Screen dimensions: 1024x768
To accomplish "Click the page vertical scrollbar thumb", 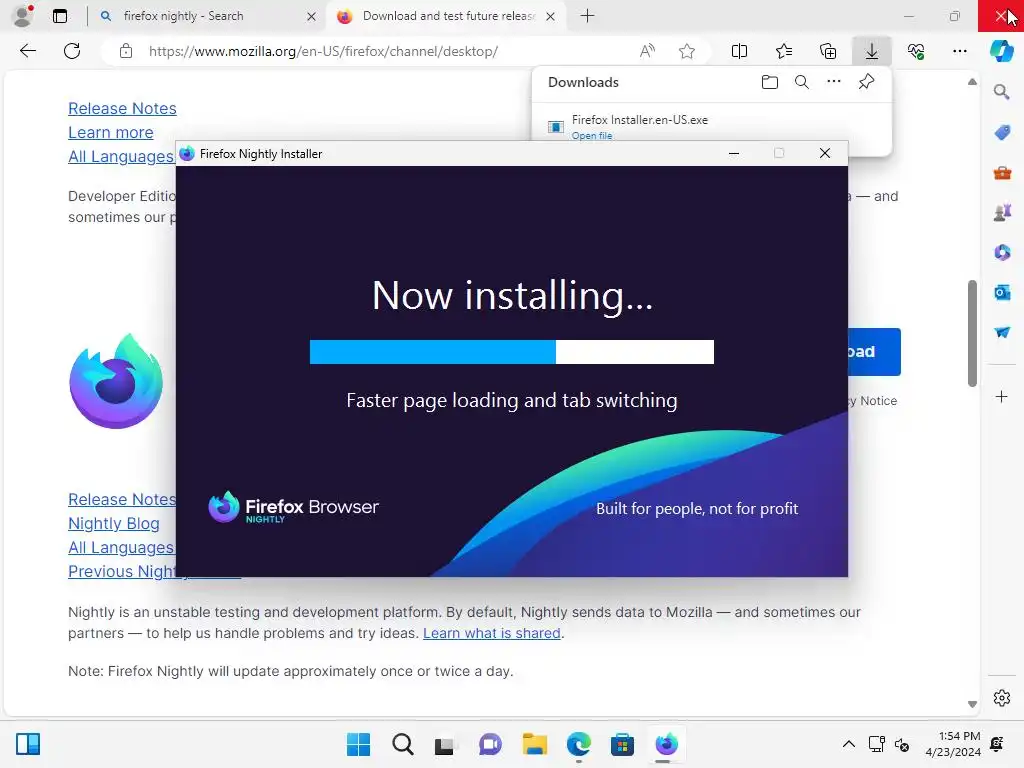I will [972, 333].
